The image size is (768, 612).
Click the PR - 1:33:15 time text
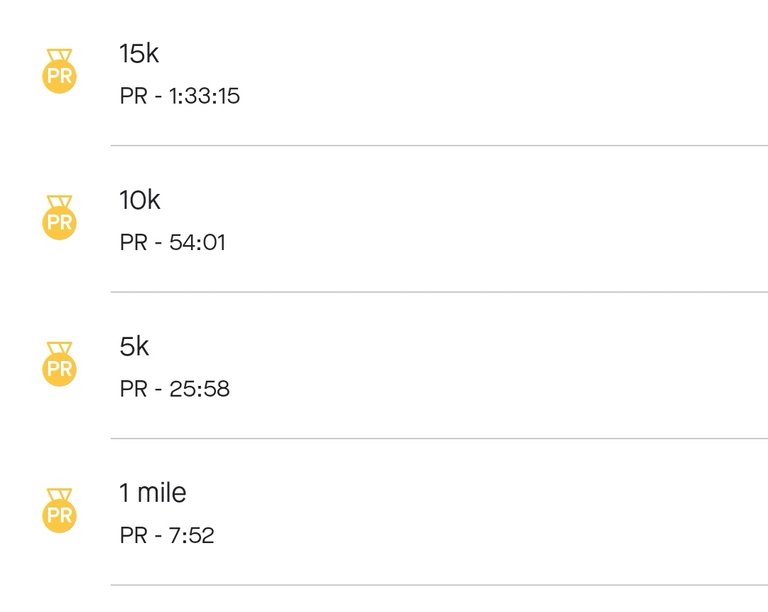[x=180, y=96]
